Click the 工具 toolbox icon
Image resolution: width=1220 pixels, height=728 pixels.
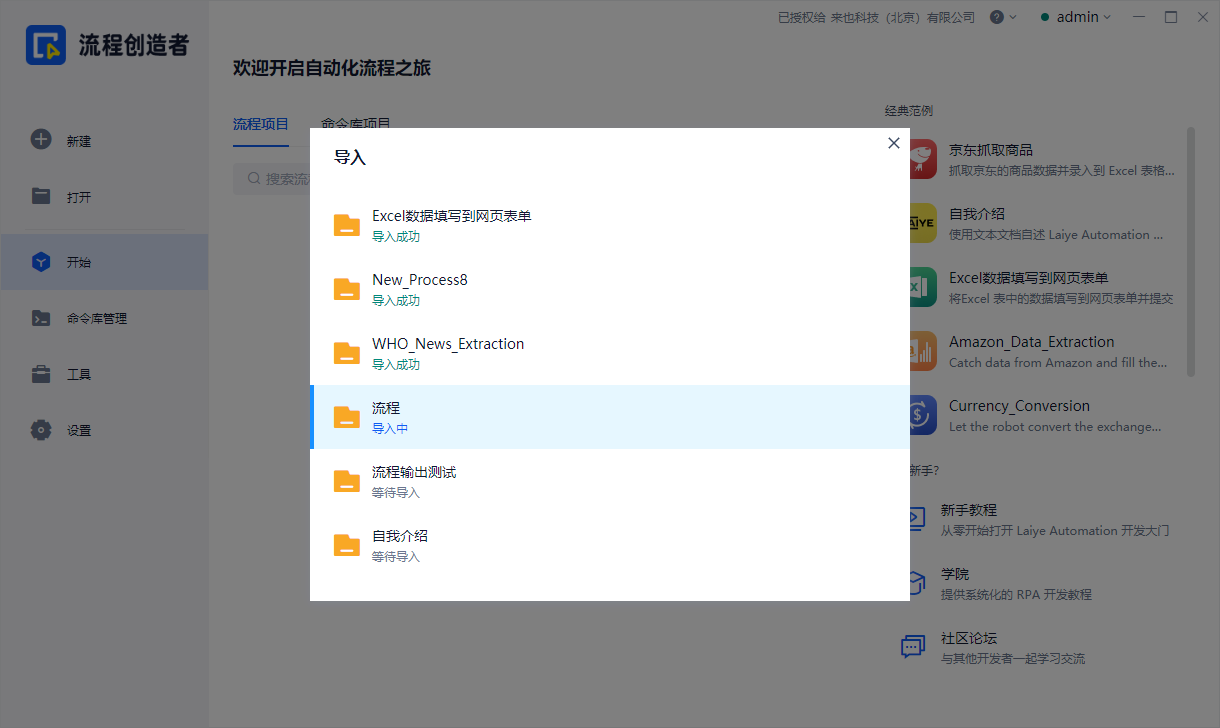(x=41, y=374)
